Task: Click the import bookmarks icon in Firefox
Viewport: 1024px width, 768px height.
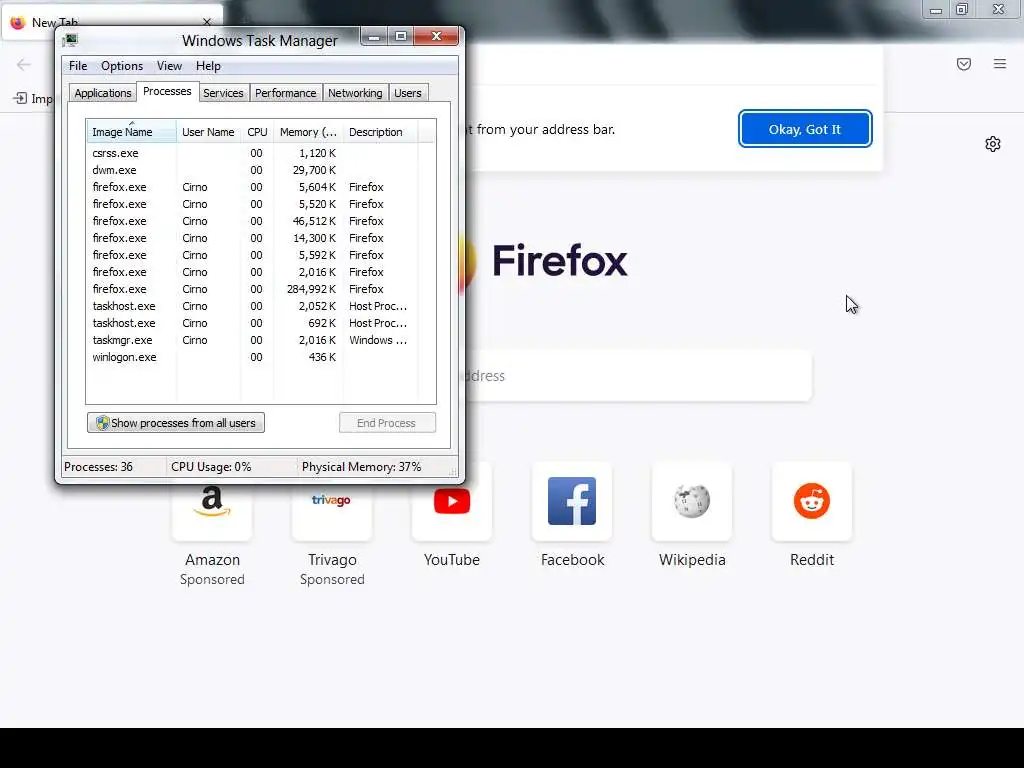Action: click(20, 98)
